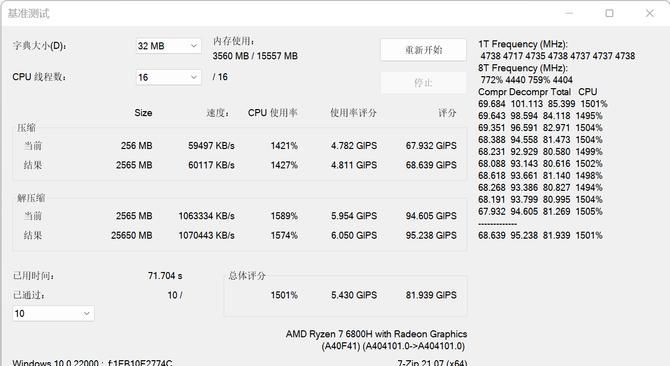
Task: Click the 8T Frequency (MHz) label
Action: tap(523, 68)
